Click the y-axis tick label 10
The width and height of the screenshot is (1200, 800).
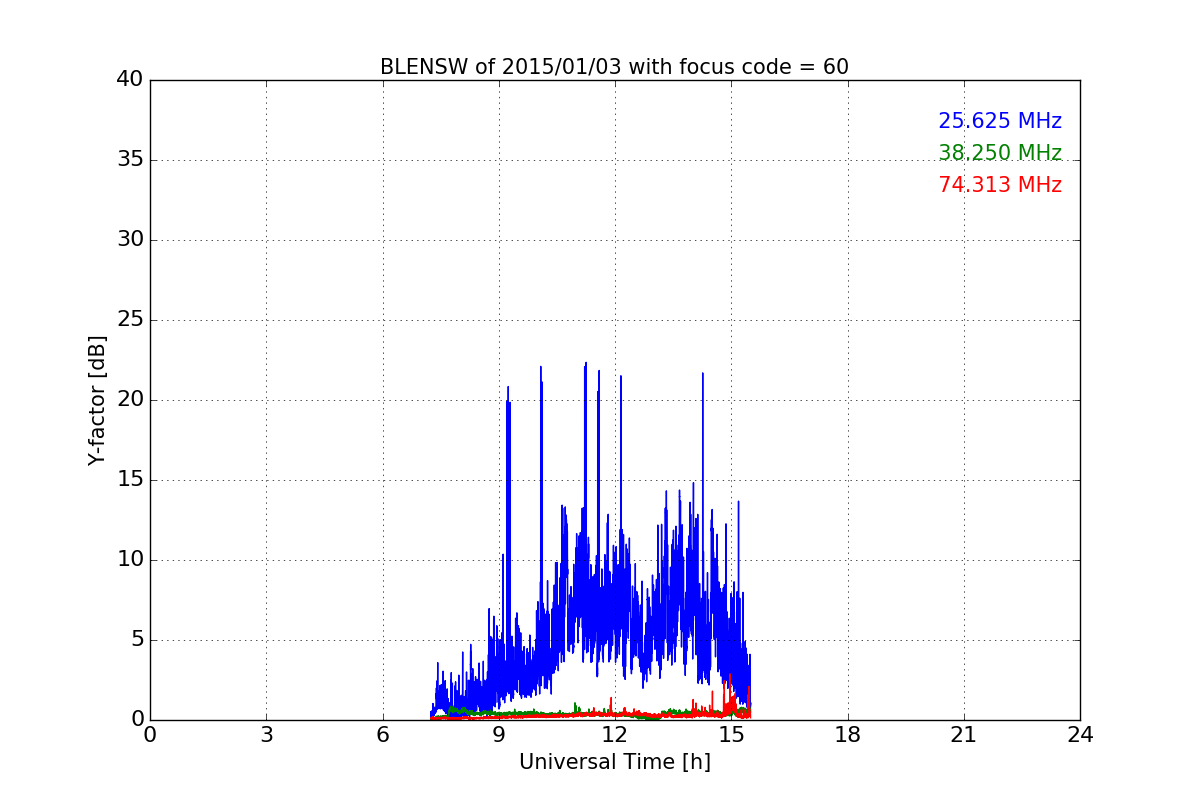(130, 560)
